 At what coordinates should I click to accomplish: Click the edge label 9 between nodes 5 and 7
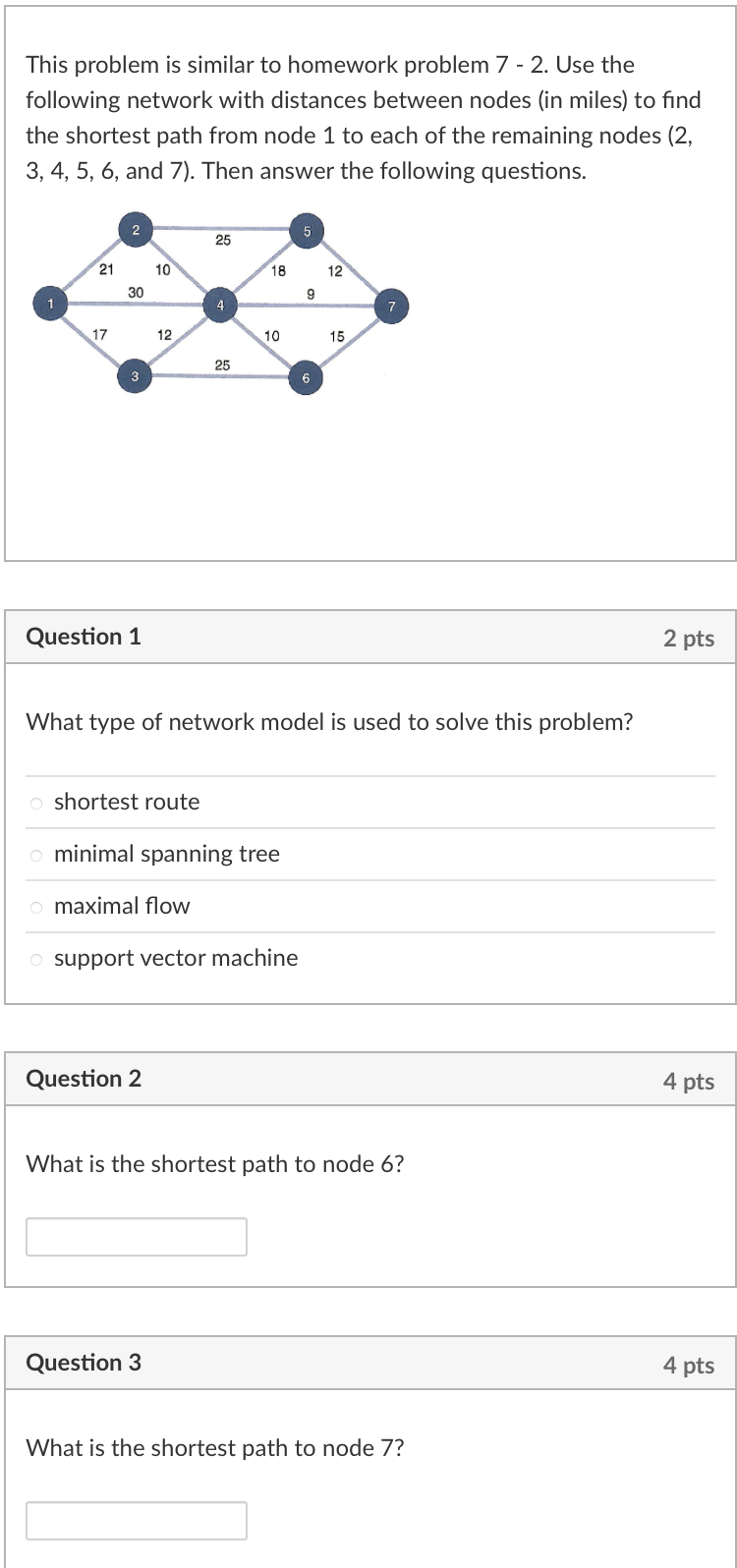pyautogui.click(x=310, y=293)
